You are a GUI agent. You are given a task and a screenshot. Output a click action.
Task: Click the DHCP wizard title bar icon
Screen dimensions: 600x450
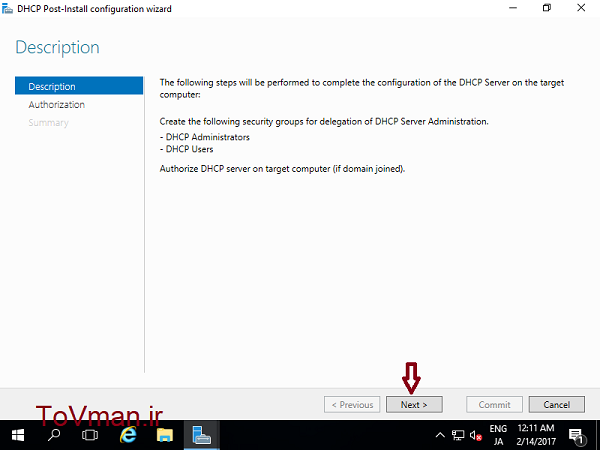[8, 8]
